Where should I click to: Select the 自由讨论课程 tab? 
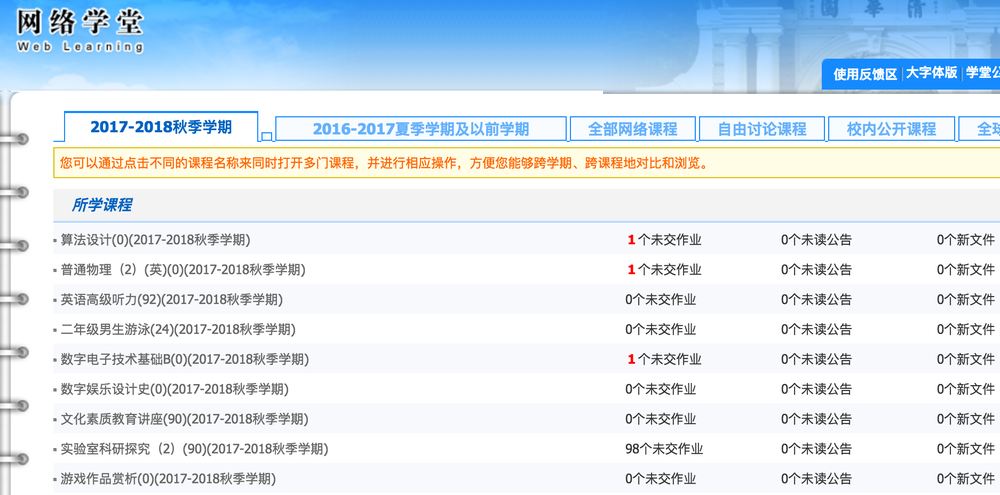(762, 129)
